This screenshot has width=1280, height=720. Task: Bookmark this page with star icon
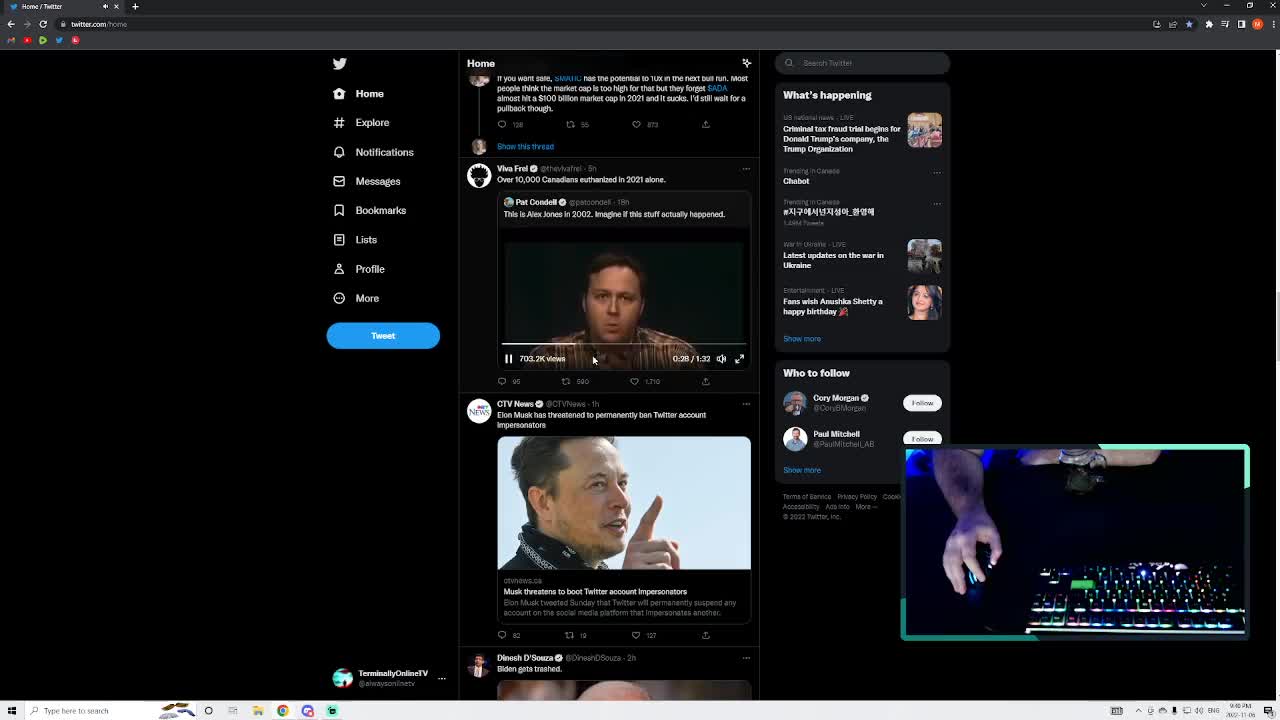(1189, 24)
